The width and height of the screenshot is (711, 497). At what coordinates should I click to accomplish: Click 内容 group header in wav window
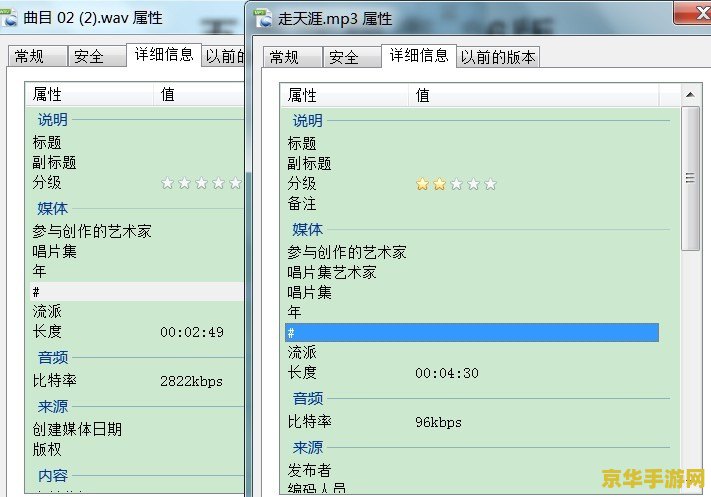coord(53,475)
